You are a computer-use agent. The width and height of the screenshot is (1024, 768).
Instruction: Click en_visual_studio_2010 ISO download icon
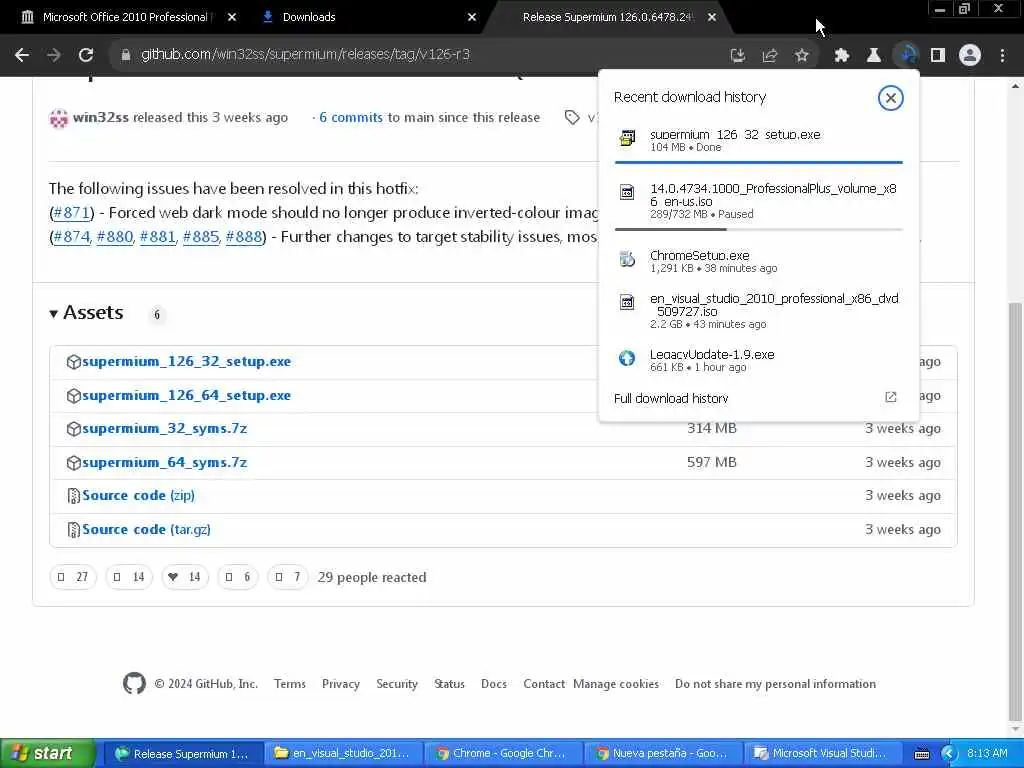click(x=627, y=302)
